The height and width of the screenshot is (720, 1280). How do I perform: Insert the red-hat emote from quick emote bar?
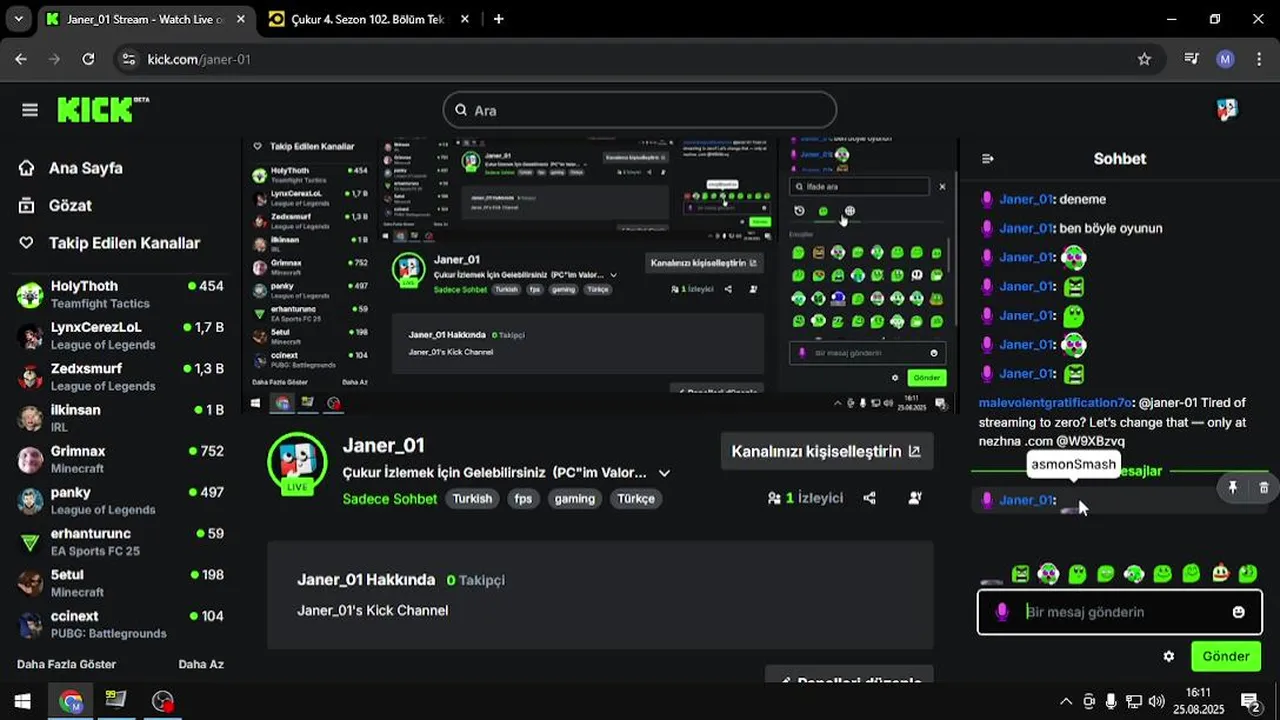pyautogui.click(x=1220, y=574)
